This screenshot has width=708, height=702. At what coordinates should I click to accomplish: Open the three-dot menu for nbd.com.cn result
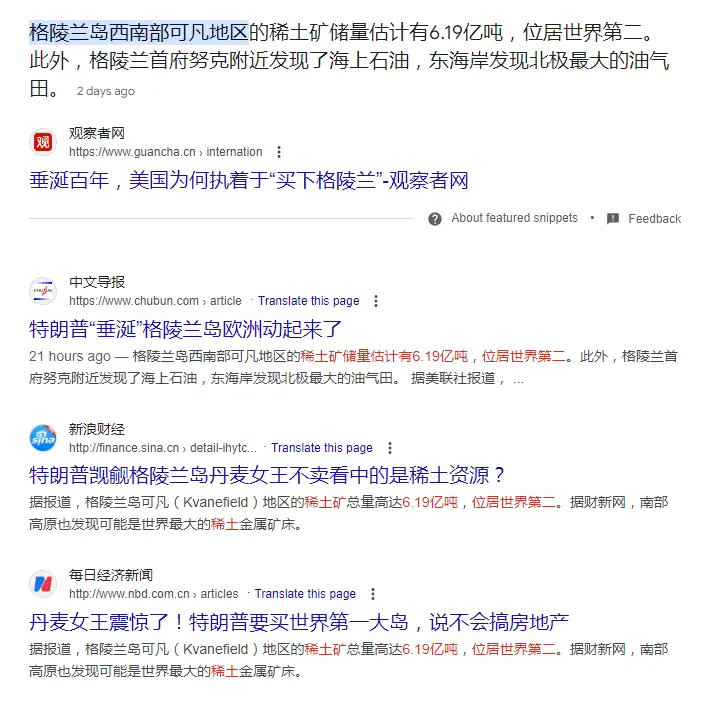(373, 594)
